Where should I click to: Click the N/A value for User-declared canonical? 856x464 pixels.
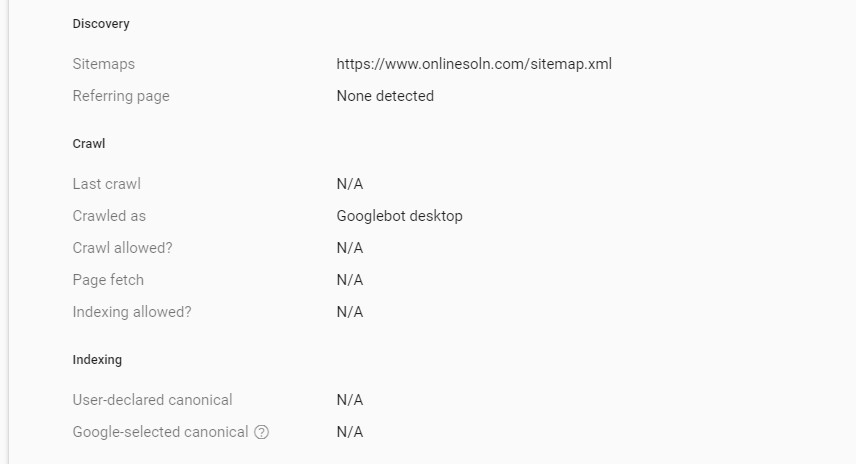point(350,400)
